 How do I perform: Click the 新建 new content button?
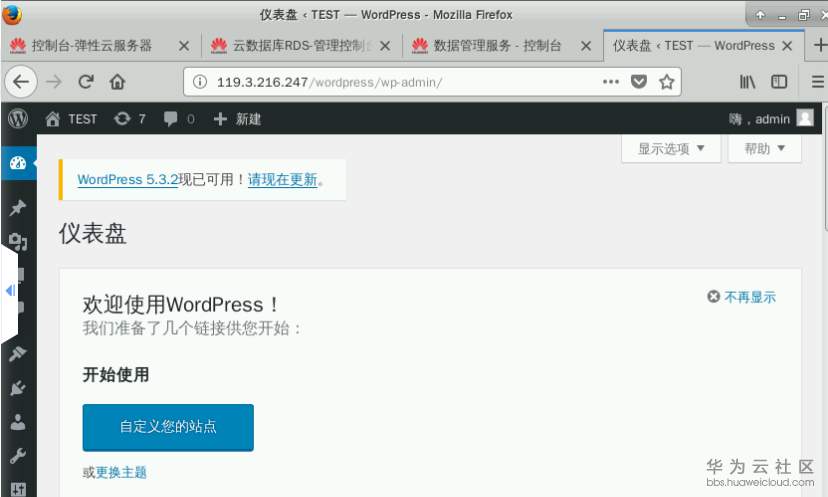pos(237,119)
